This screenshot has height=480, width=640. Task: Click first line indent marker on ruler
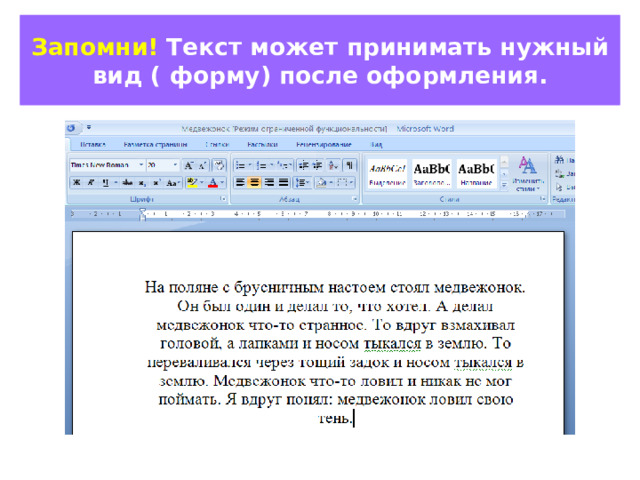click(x=142, y=211)
